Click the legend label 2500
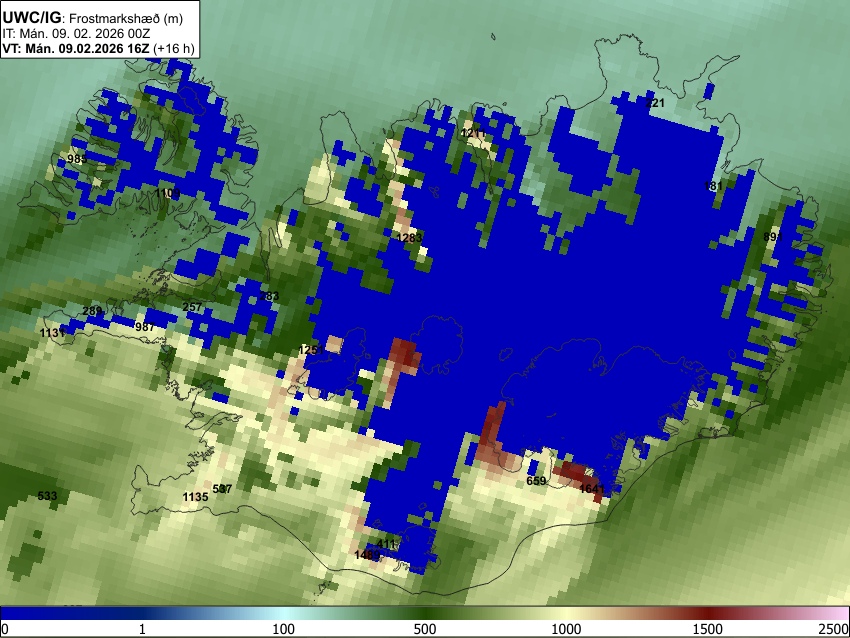Viewport: 850px width, 638px height. (834, 629)
